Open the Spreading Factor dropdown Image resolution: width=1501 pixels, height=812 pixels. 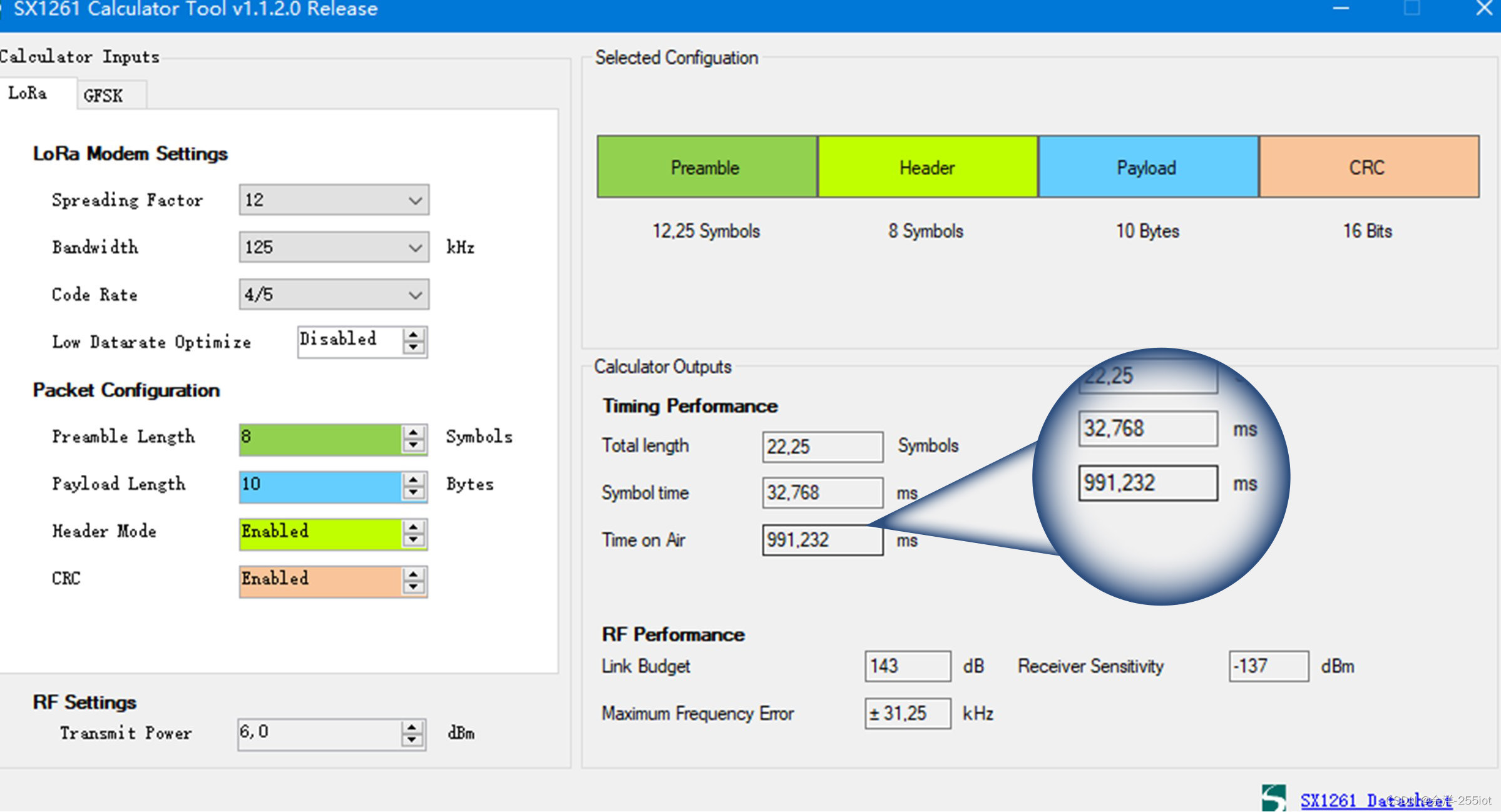414,200
